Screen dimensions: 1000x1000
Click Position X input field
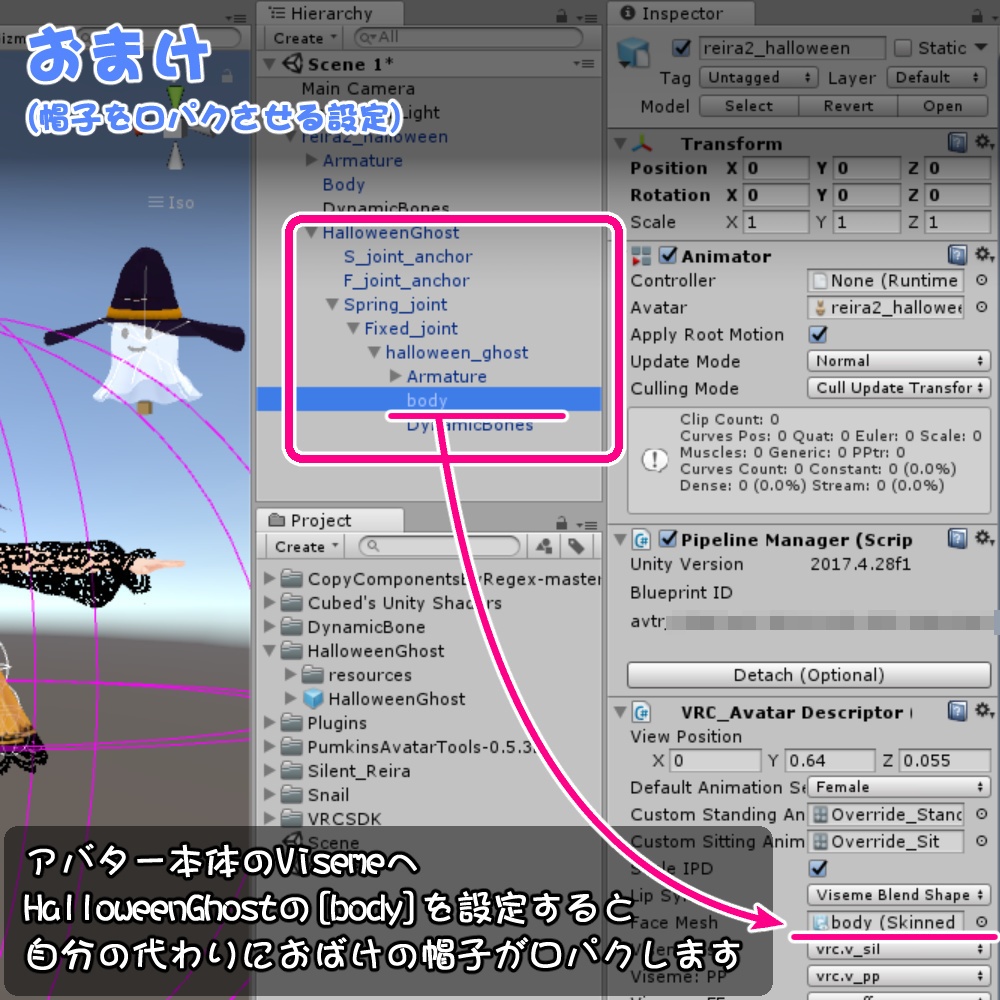point(776,168)
